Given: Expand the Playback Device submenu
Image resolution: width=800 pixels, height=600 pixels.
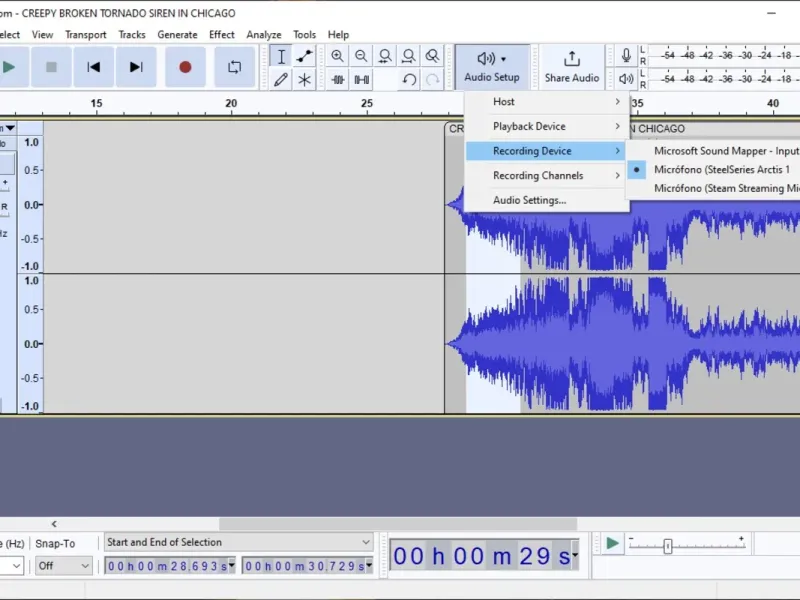Looking at the screenshot, I should (546, 126).
